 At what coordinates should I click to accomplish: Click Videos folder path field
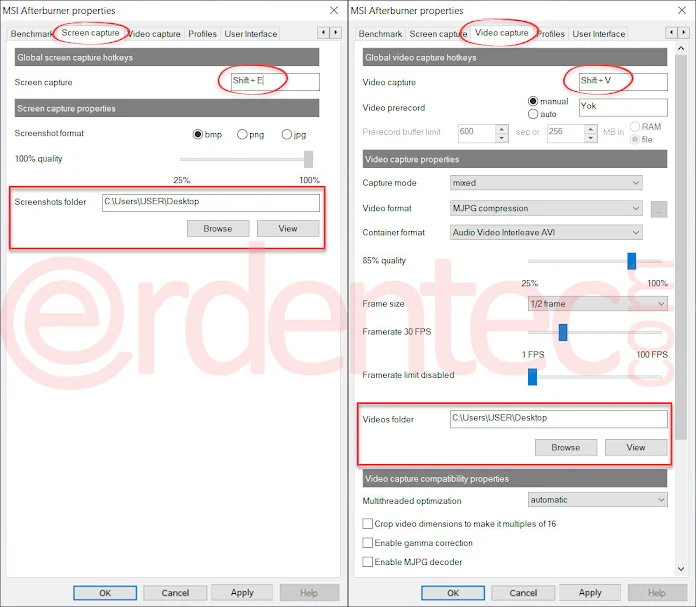click(x=559, y=419)
